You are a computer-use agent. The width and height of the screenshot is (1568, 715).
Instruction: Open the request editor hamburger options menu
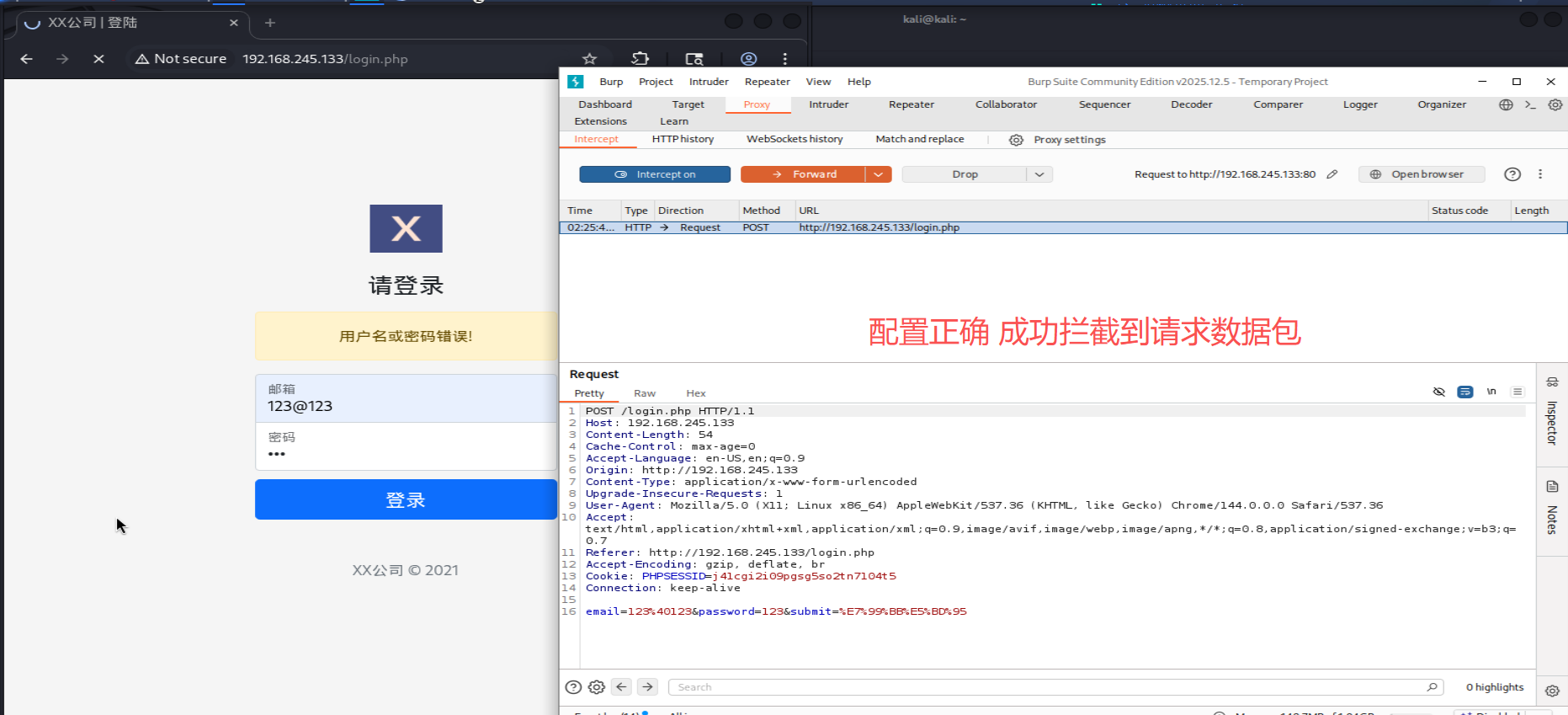point(1518,392)
